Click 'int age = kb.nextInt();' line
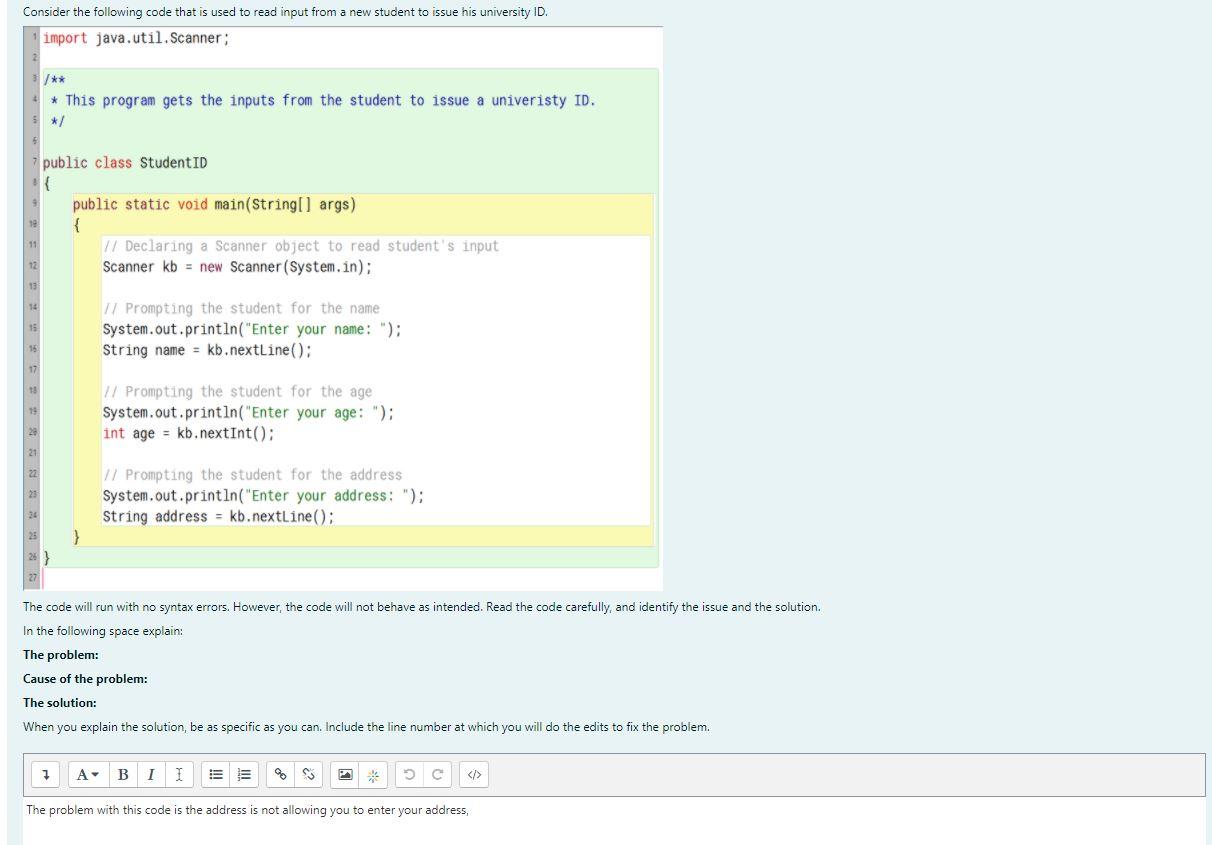The width and height of the screenshot is (1212, 845). (x=188, y=433)
